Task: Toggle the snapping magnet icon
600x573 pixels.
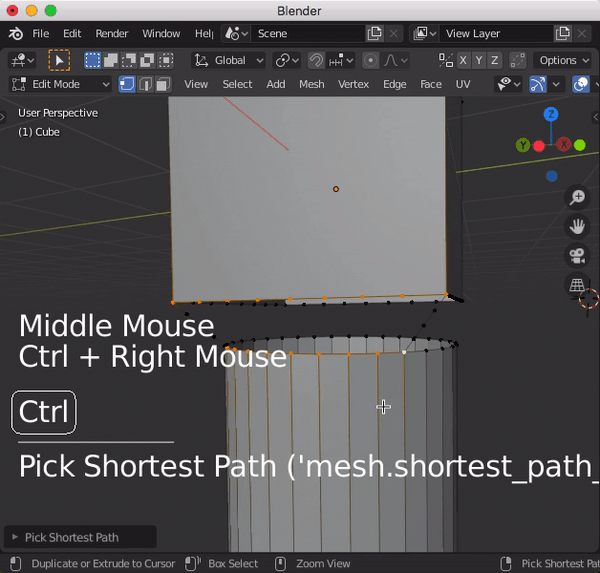Action: pos(316,60)
